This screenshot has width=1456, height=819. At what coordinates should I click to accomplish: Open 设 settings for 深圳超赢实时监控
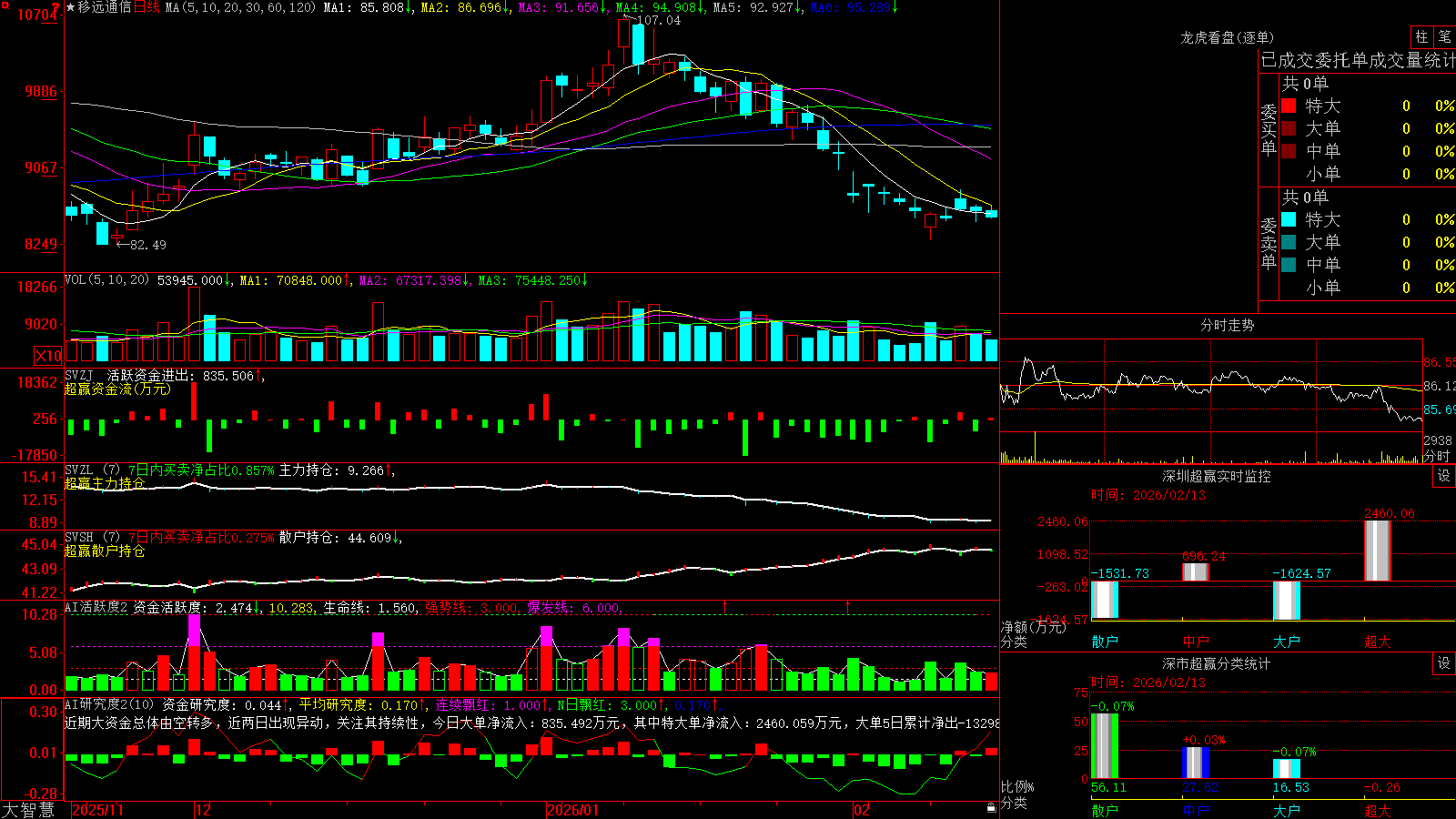[x=1444, y=476]
